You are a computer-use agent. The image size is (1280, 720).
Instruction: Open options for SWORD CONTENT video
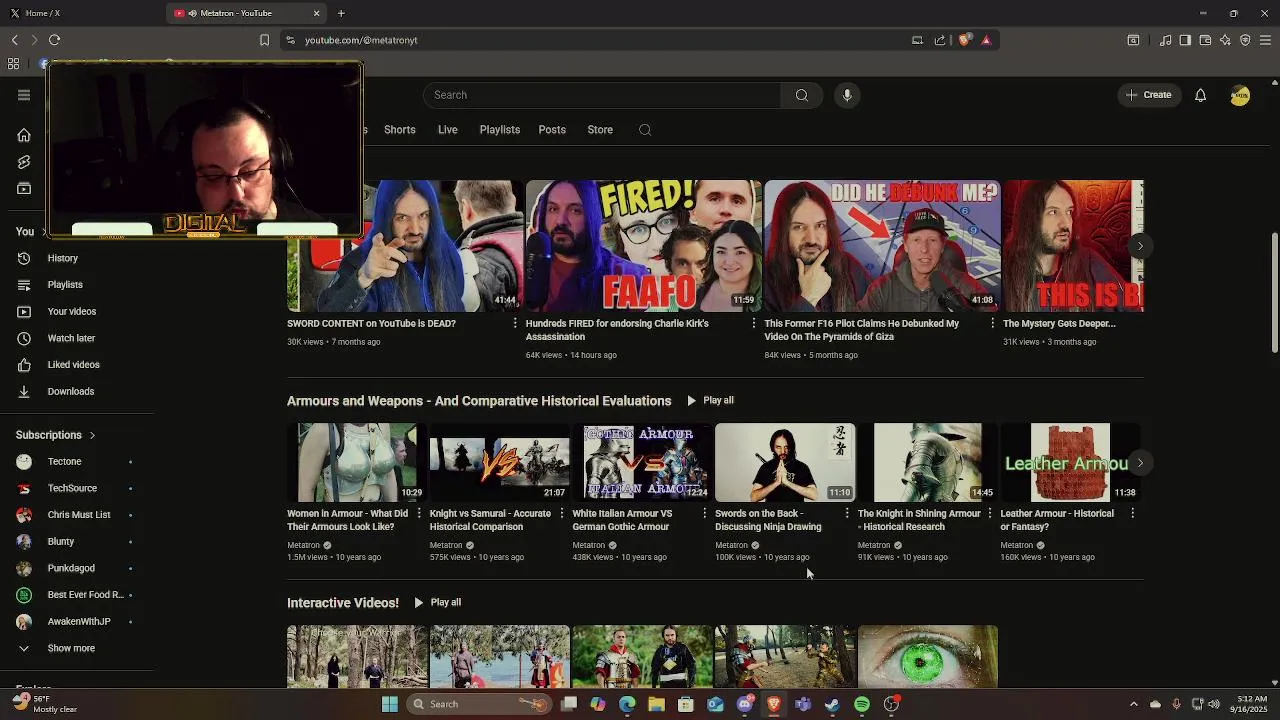point(515,324)
